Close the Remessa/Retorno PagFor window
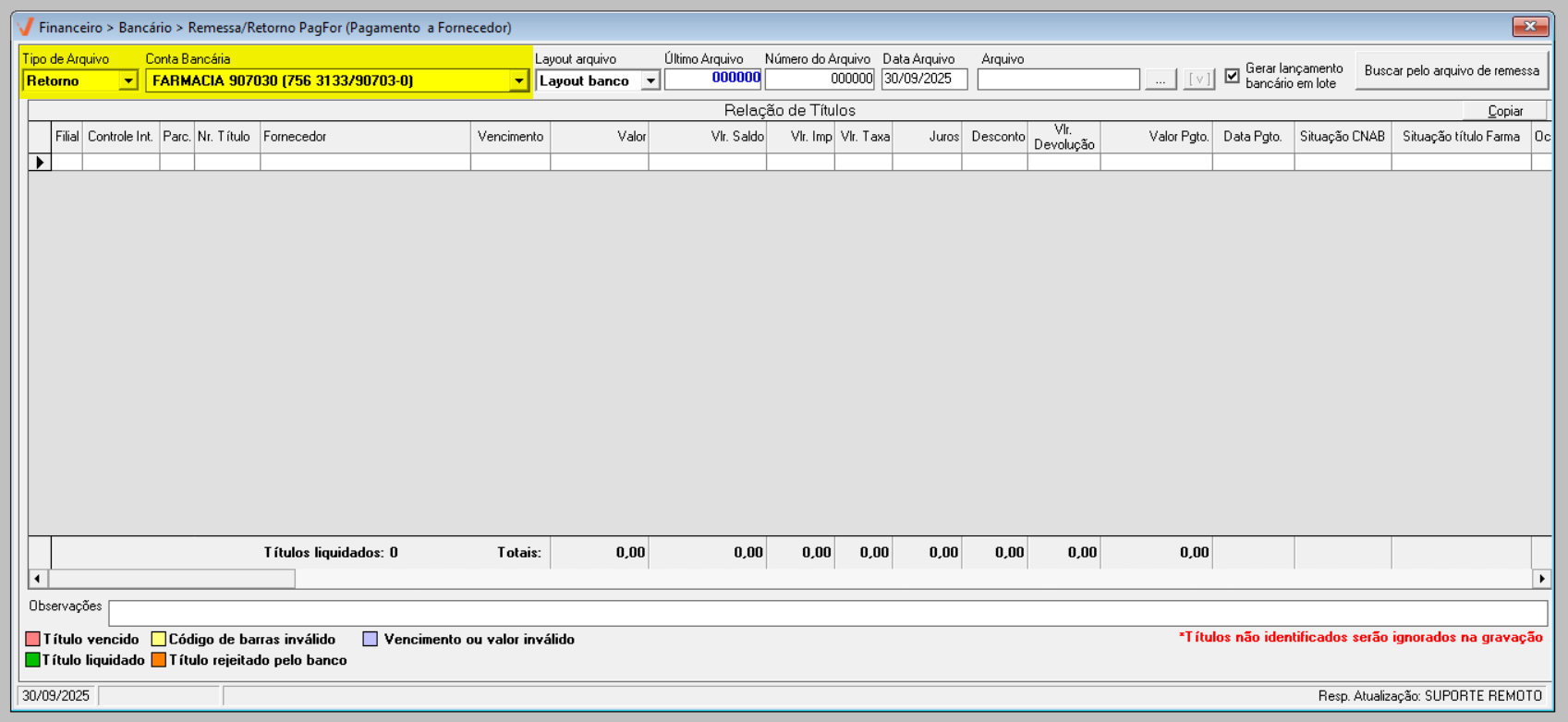 1529,27
